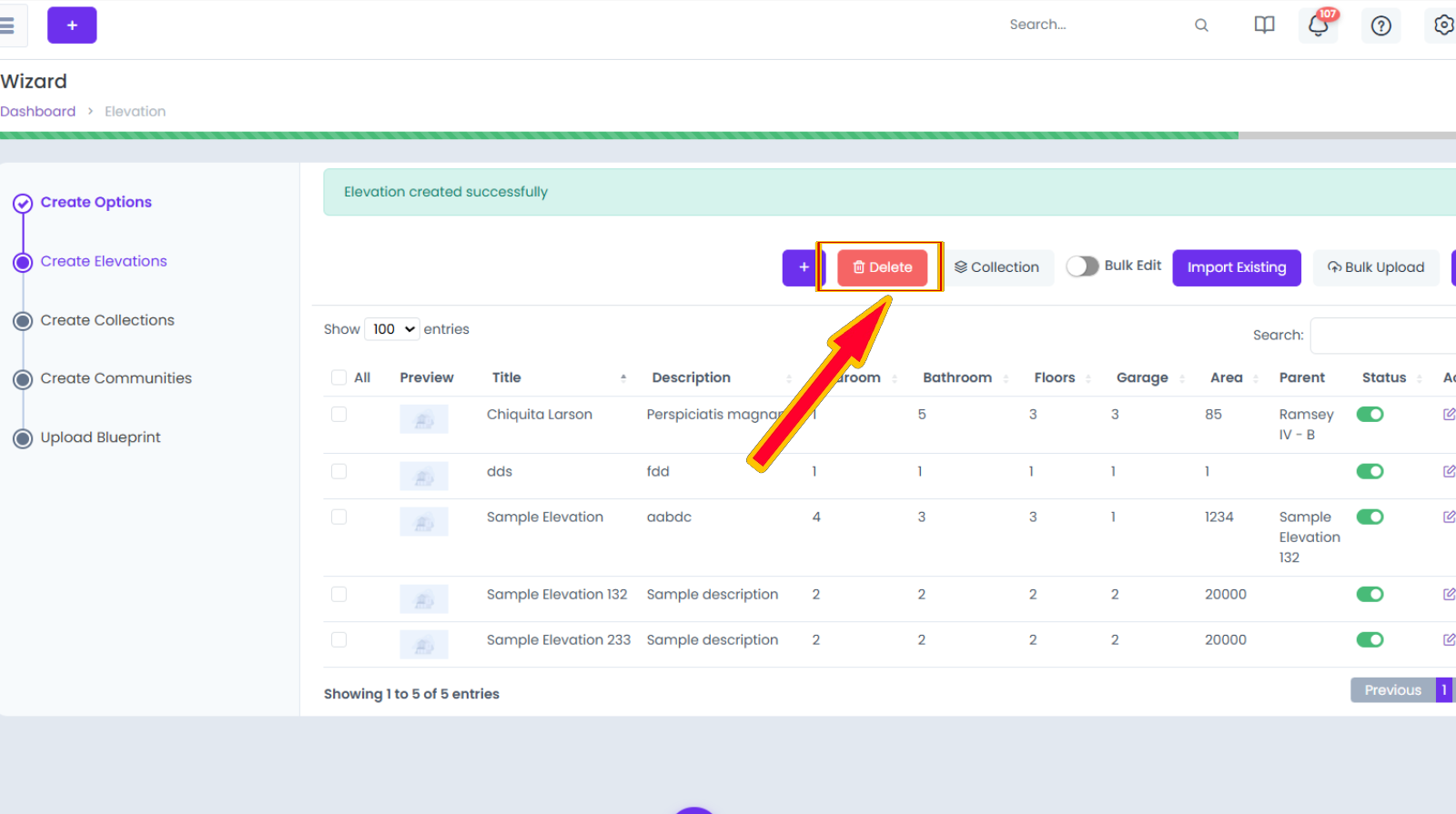Edit the Sample Elevation 233 row

(1449, 639)
